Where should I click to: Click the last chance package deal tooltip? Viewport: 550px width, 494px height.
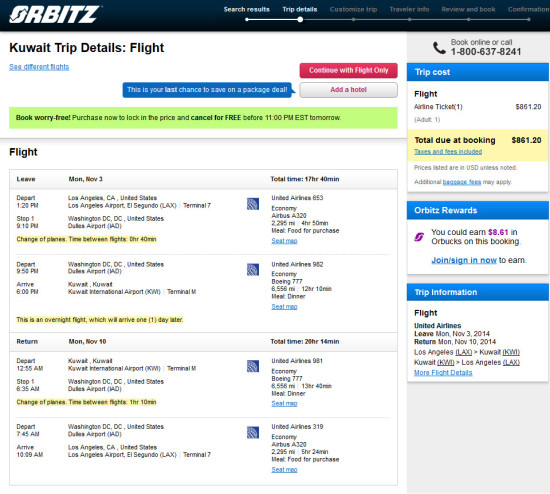[207, 90]
